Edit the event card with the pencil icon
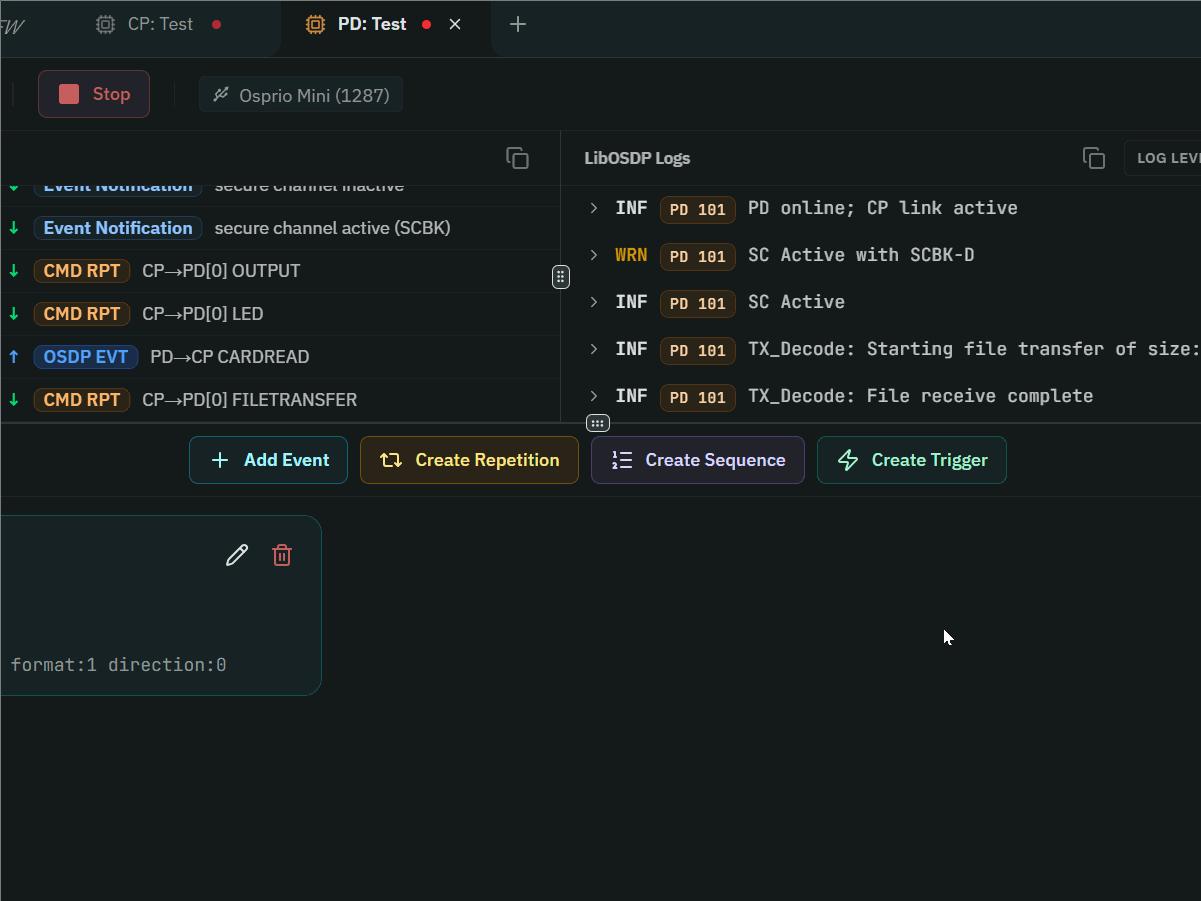The image size is (1201, 901). pos(237,555)
